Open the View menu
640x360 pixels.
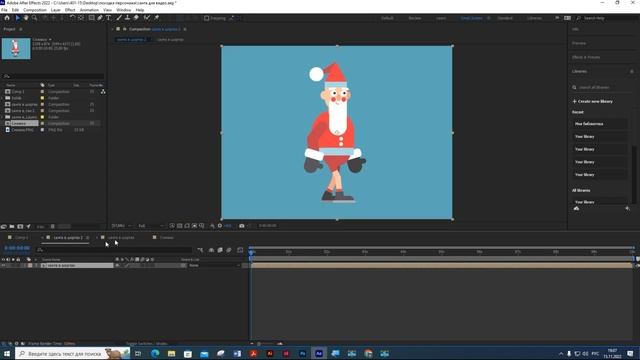[107, 10]
